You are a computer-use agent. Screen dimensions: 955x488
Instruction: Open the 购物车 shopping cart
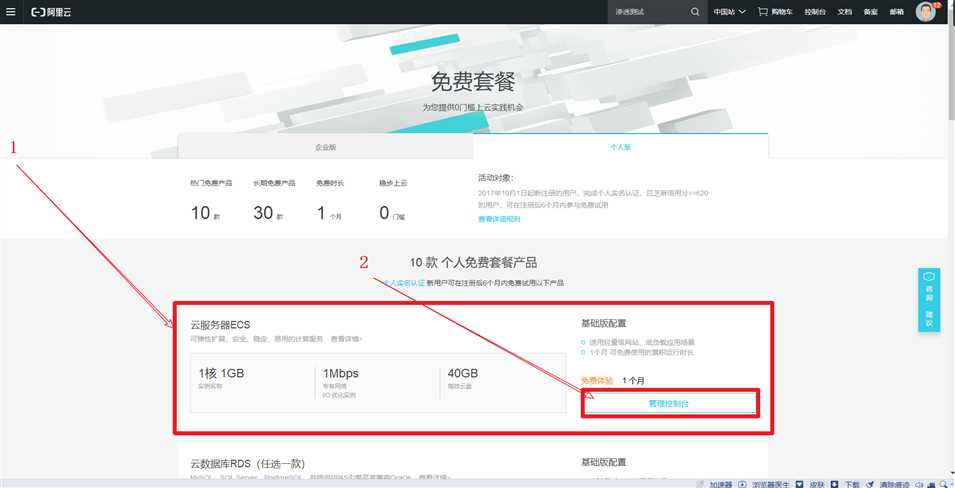775,12
